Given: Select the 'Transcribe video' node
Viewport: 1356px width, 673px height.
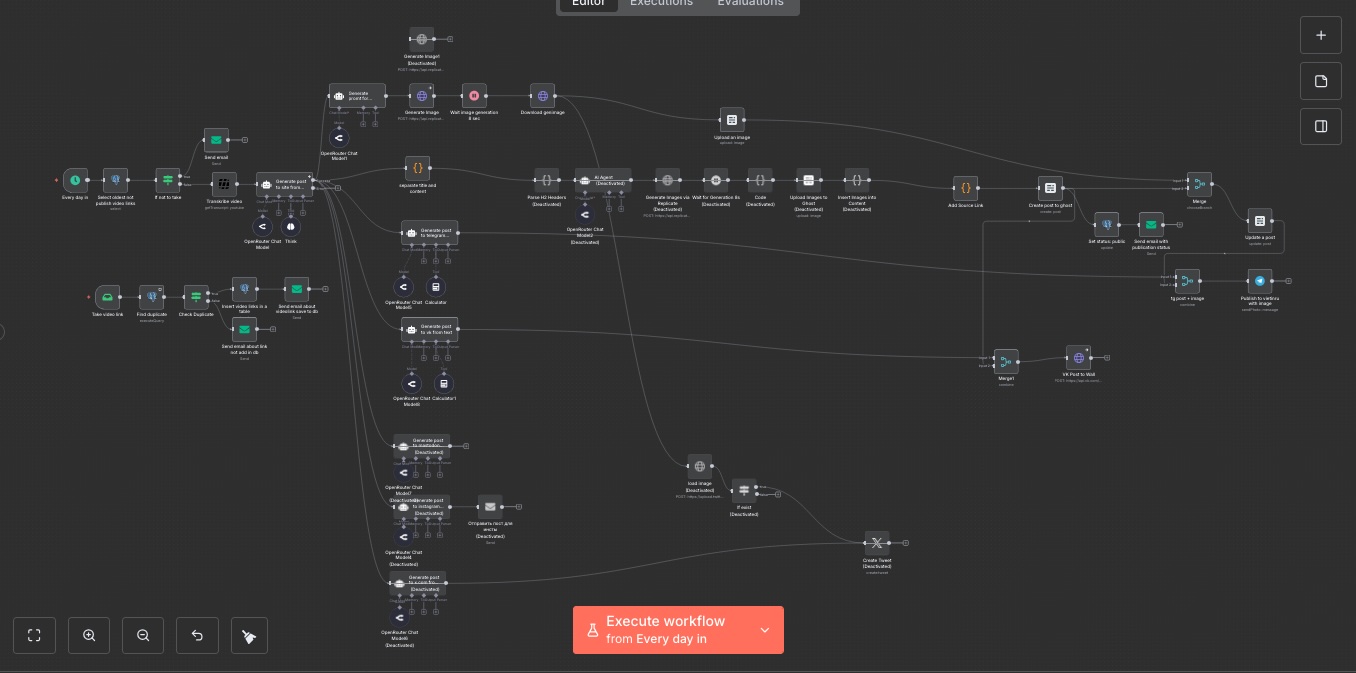Looking at the screenshot, I should (224, 183).
